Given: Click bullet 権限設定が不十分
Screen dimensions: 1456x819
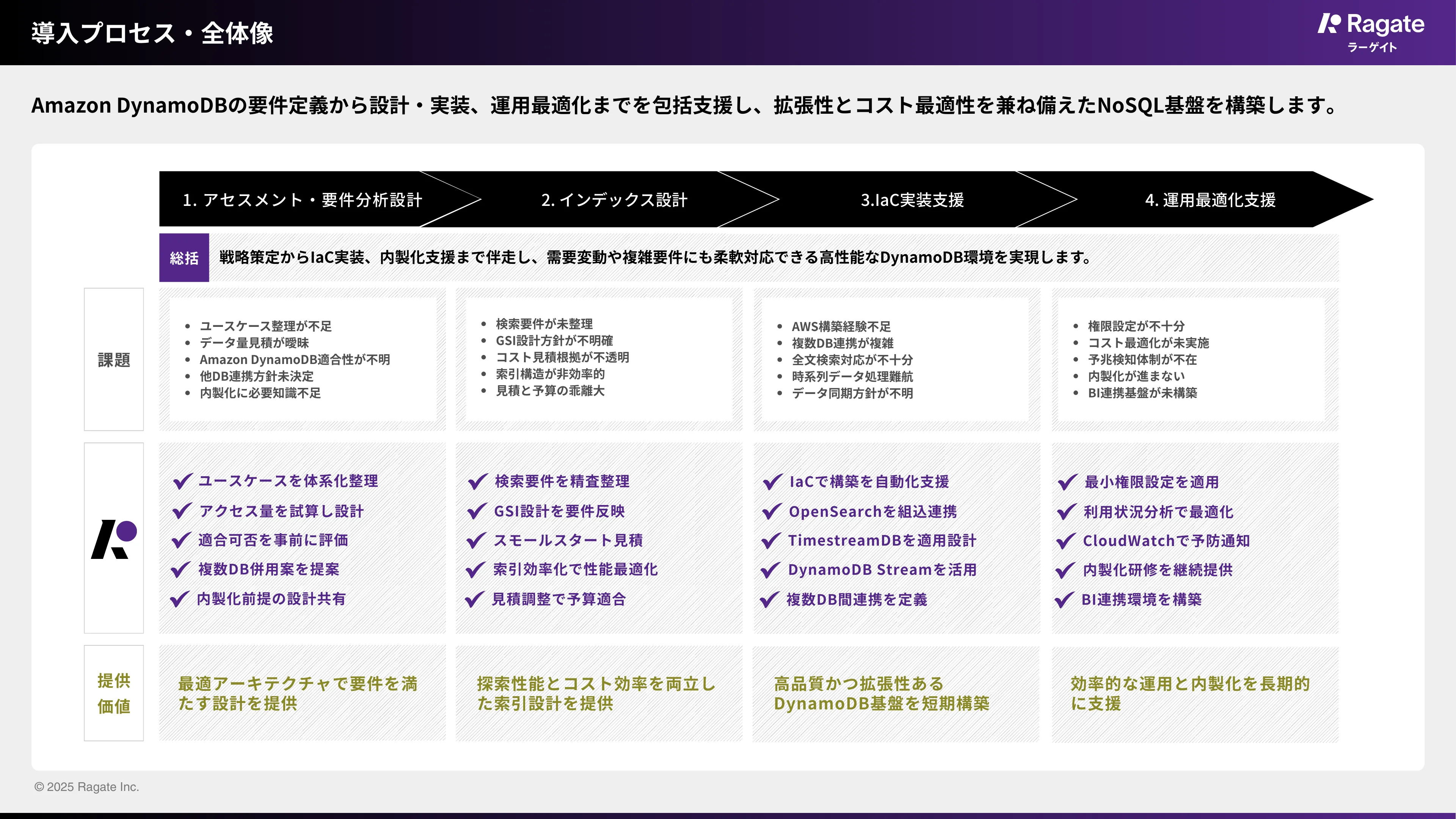Looking at the screenshot, I should pos(1136,326).
